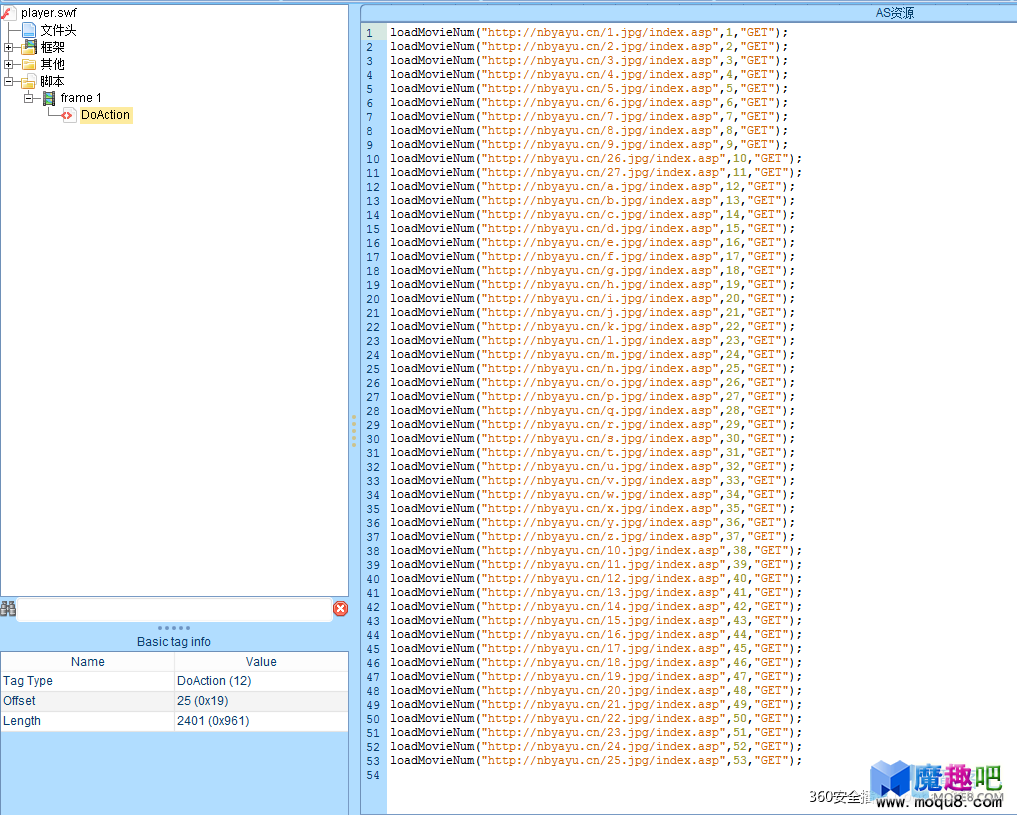Collapse the 脚本 tree node

coord(8,81)
